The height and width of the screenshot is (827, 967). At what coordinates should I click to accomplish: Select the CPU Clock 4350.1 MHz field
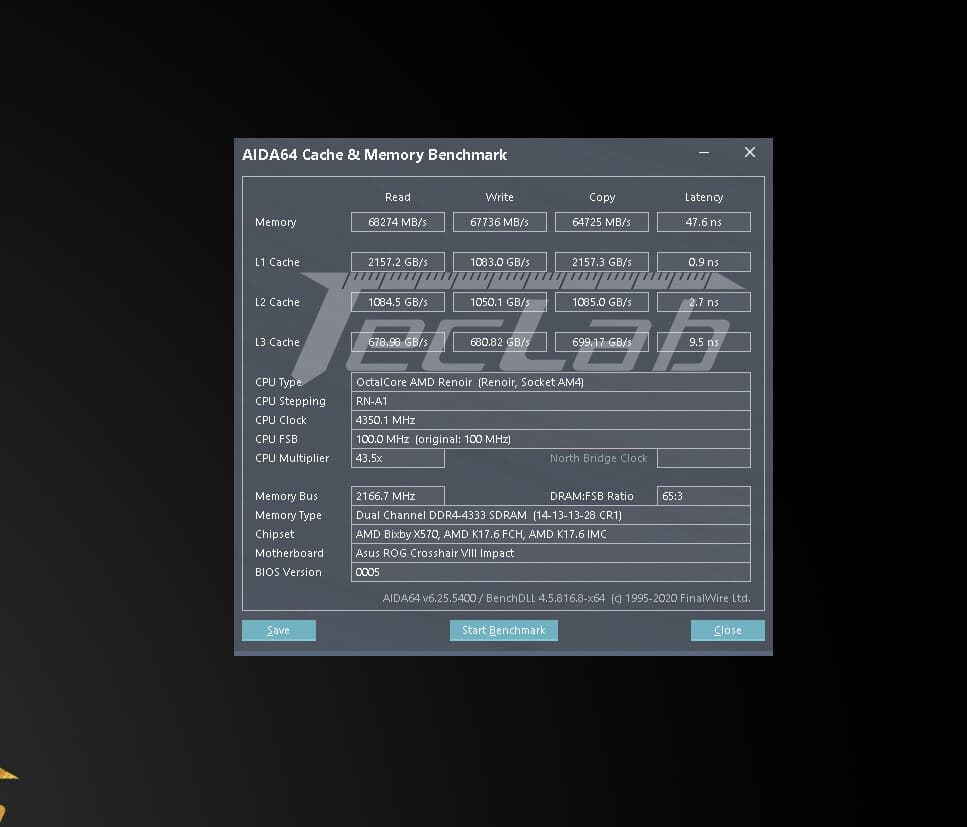click(551, 420)
